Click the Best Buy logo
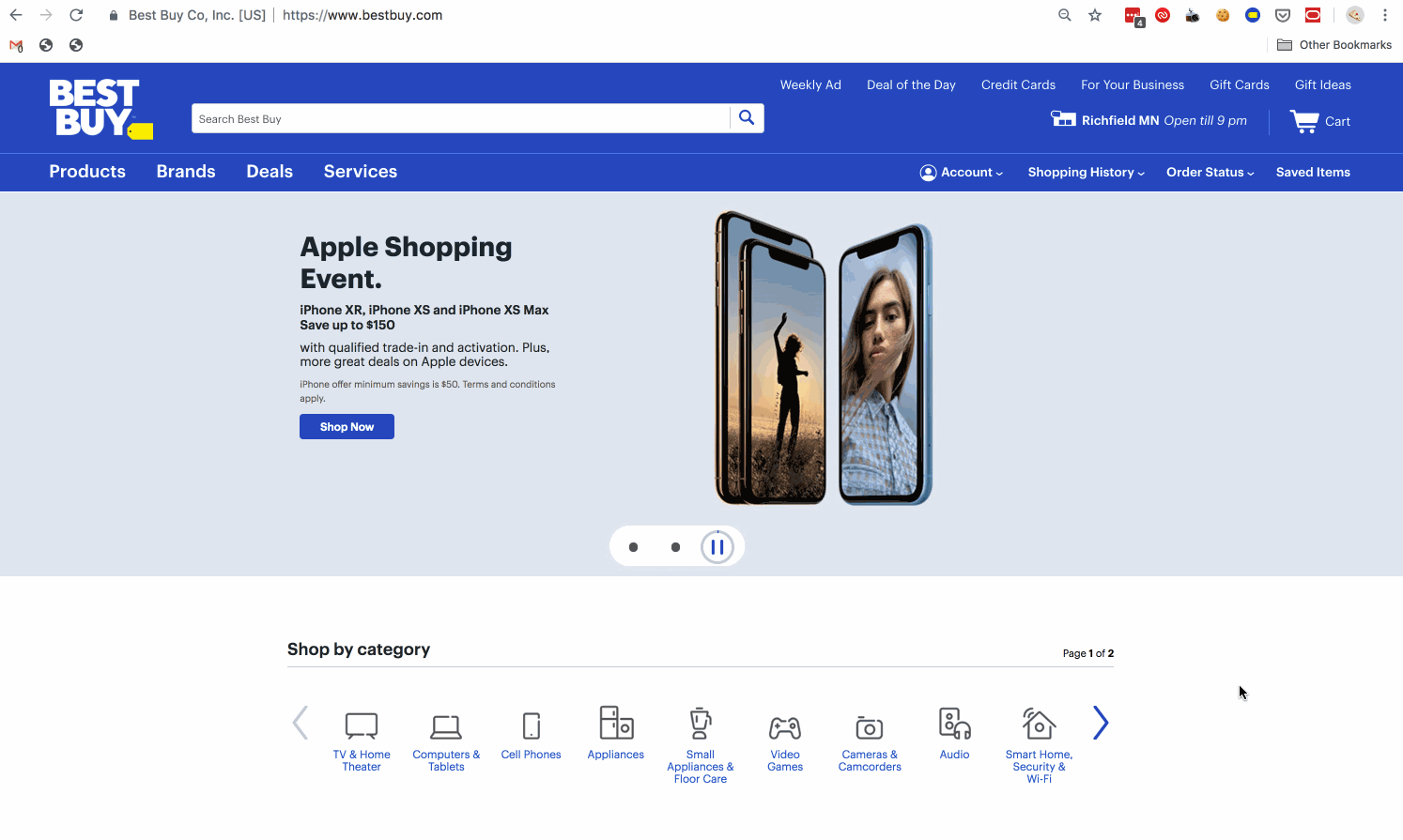This screenshot has height=840, width=1403. [x=100, y=109]
